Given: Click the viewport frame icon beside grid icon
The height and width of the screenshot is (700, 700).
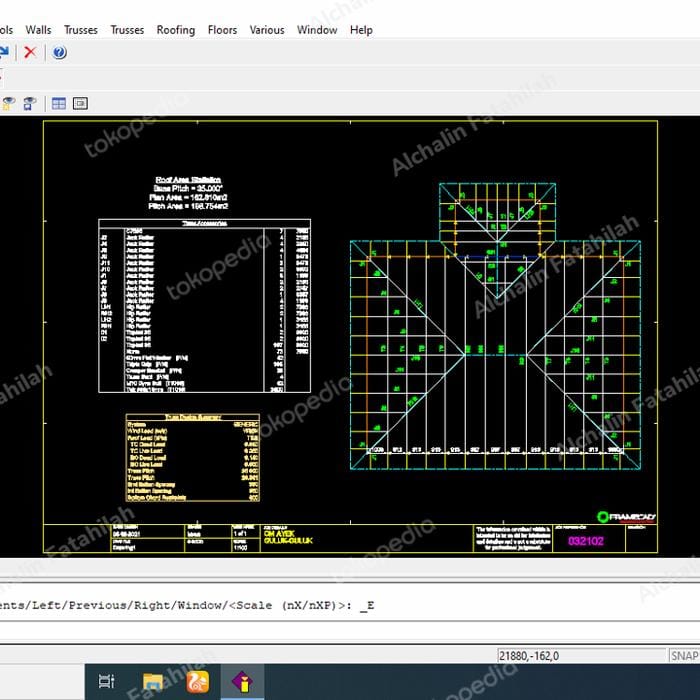Looking at the screenshot, I should point(80,104).
